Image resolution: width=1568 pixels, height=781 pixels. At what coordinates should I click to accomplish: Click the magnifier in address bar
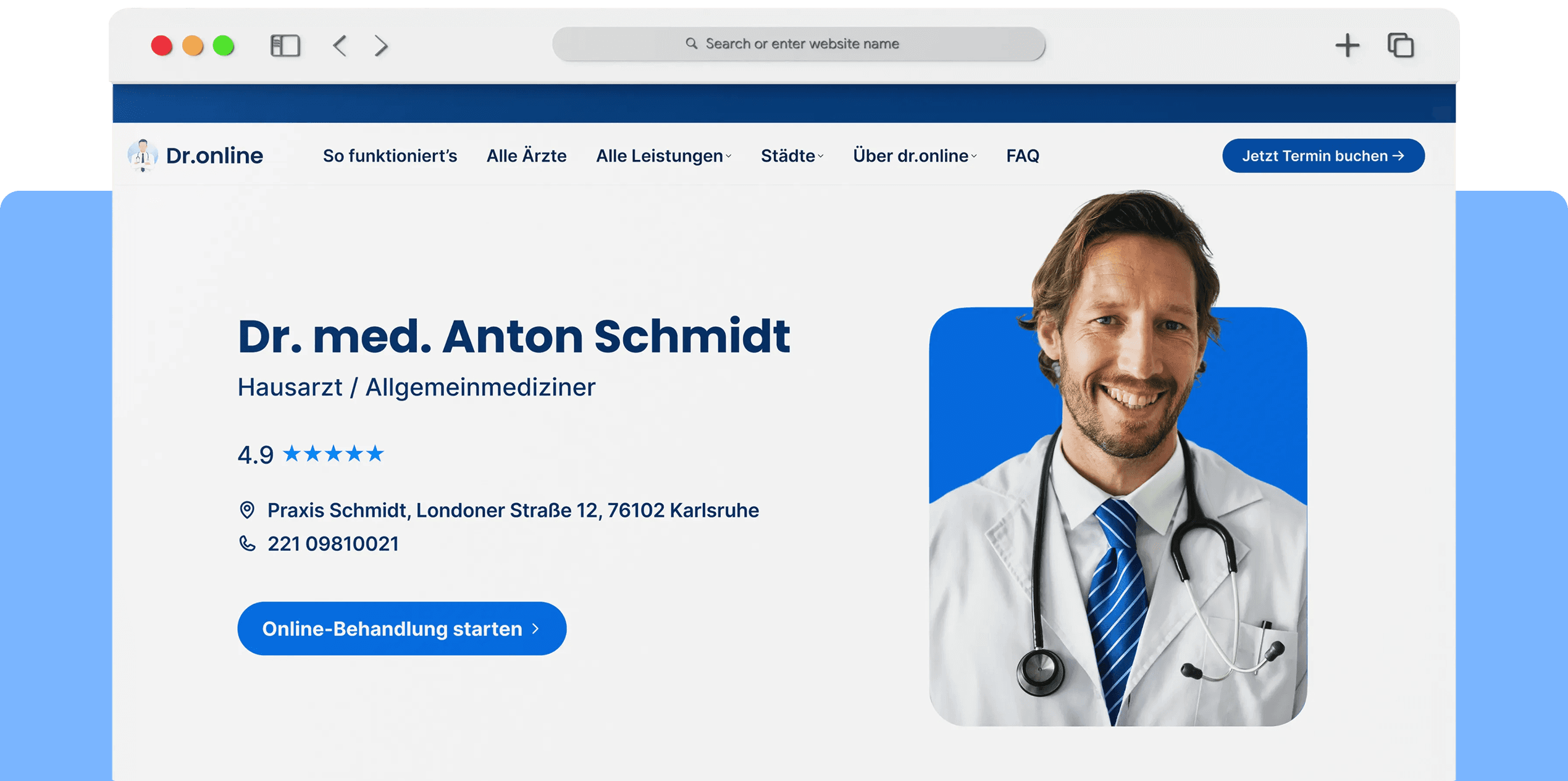point(691,43)
